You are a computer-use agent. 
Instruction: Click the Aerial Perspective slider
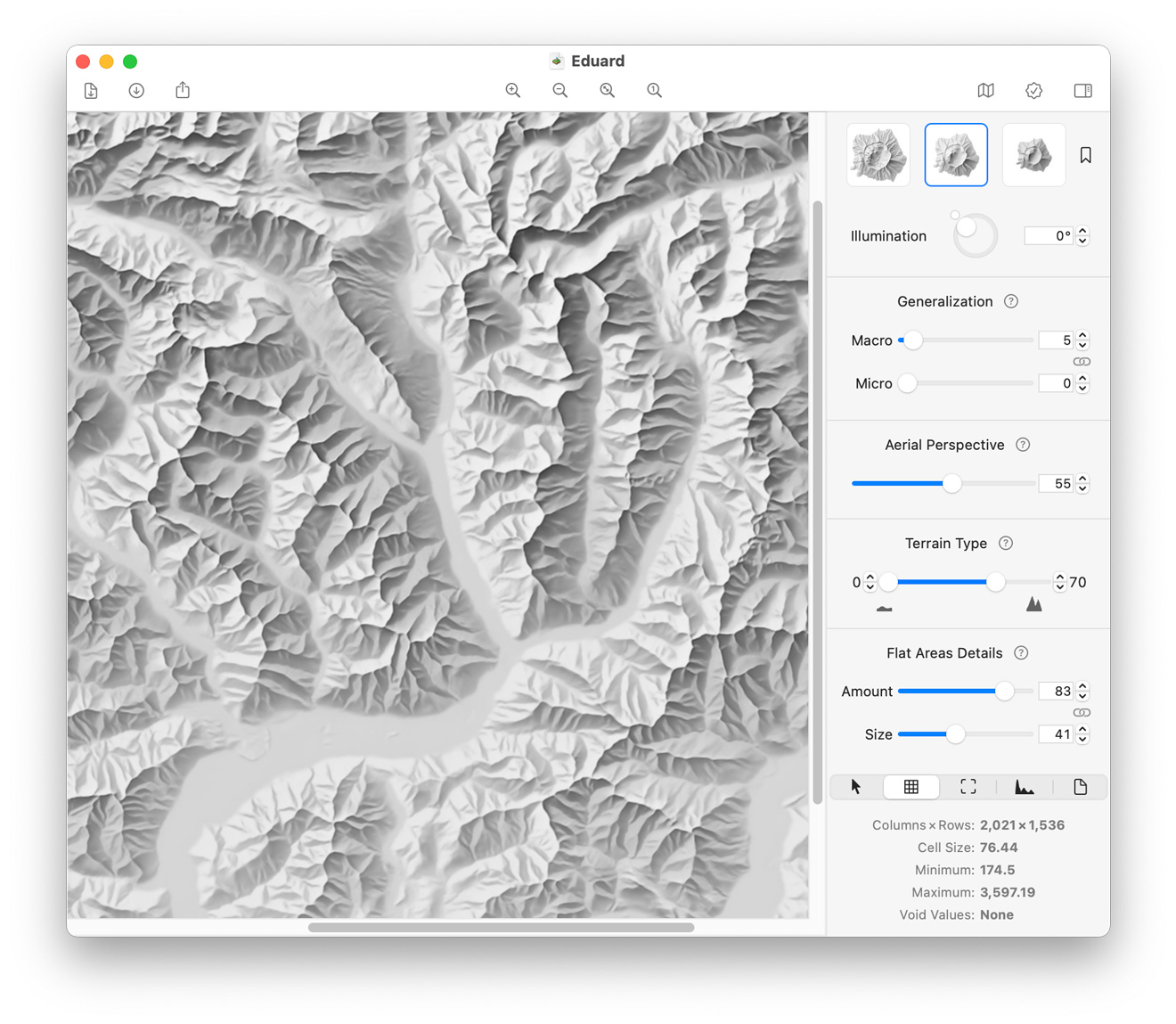tap(943, 483)
